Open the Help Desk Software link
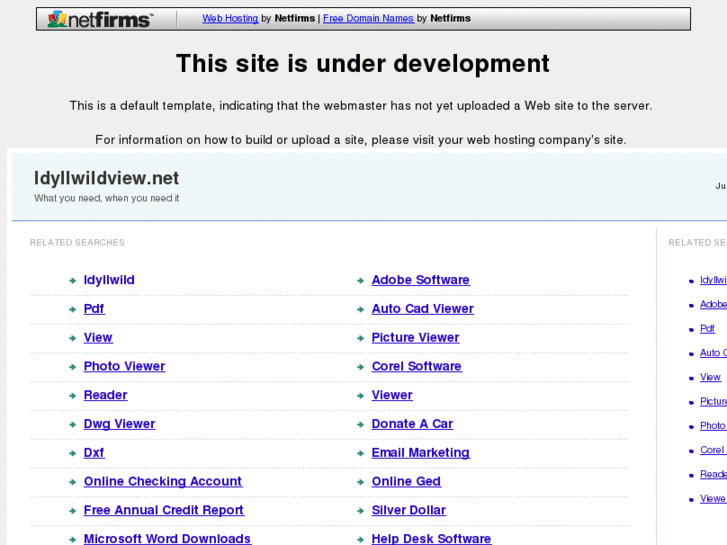The image size is (727, 545). [x=431, y=539]
